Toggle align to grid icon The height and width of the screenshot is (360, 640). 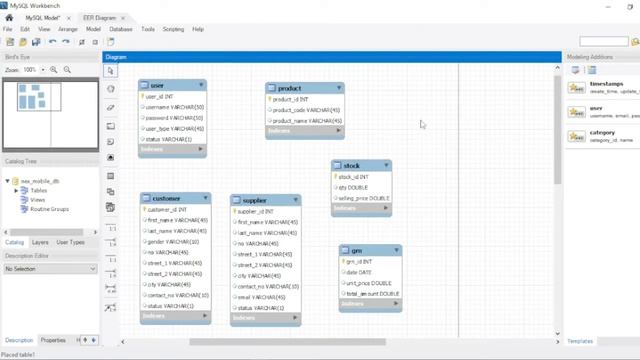tap(95, 42)
